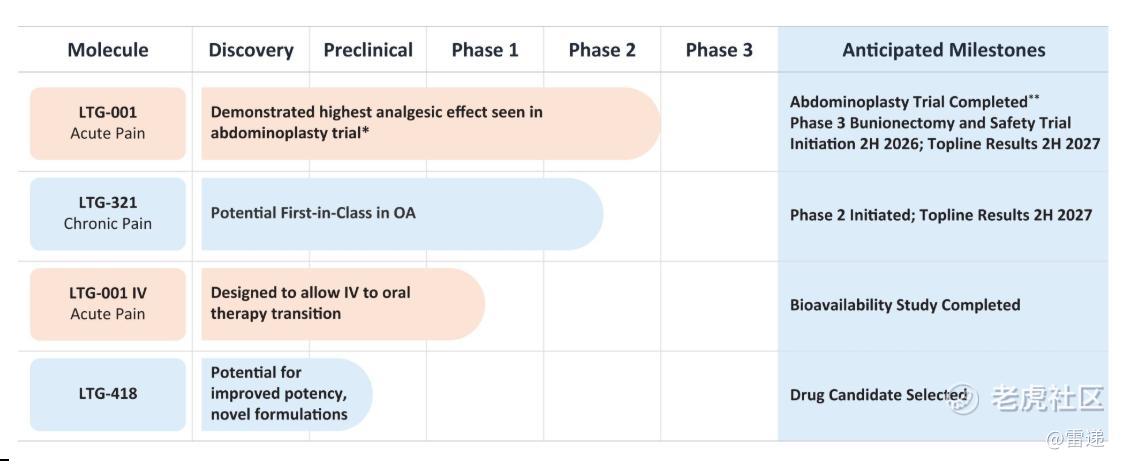This screenshot has width=1126, height=464.
Task: Click the abdominoplasty trial progress bar
Action: [x=431, y=124]
